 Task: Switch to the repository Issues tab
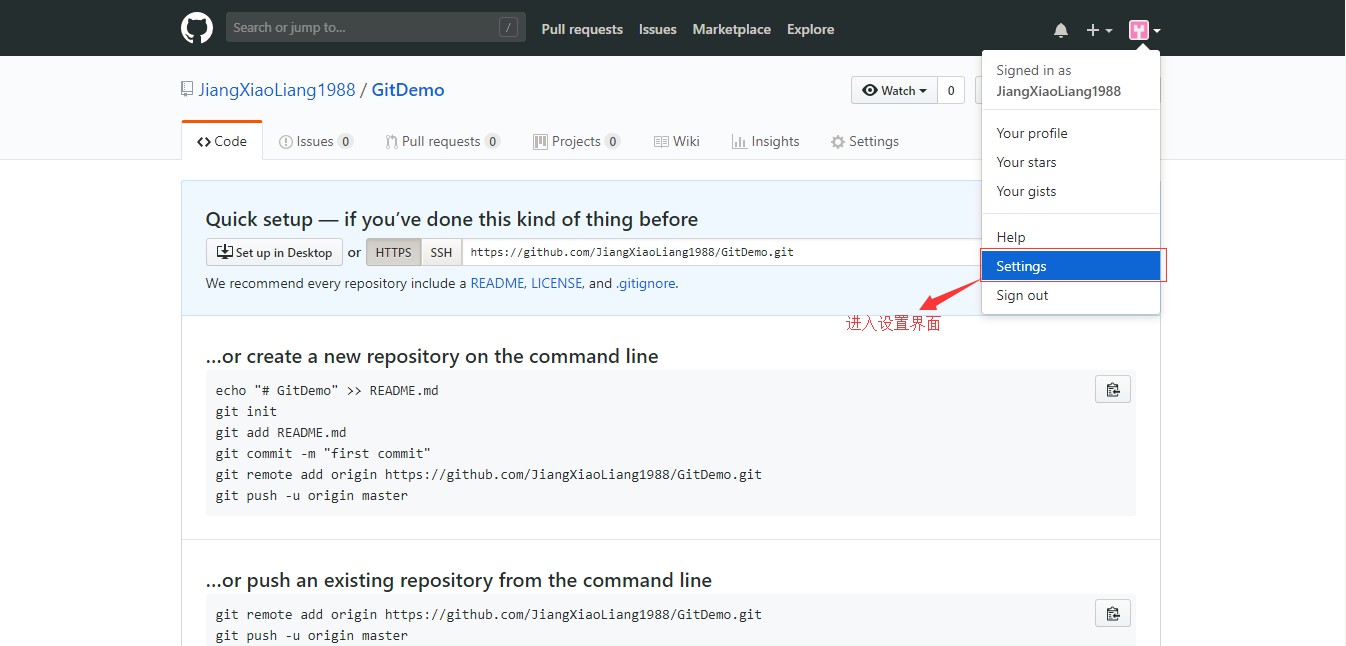[316, 141]
